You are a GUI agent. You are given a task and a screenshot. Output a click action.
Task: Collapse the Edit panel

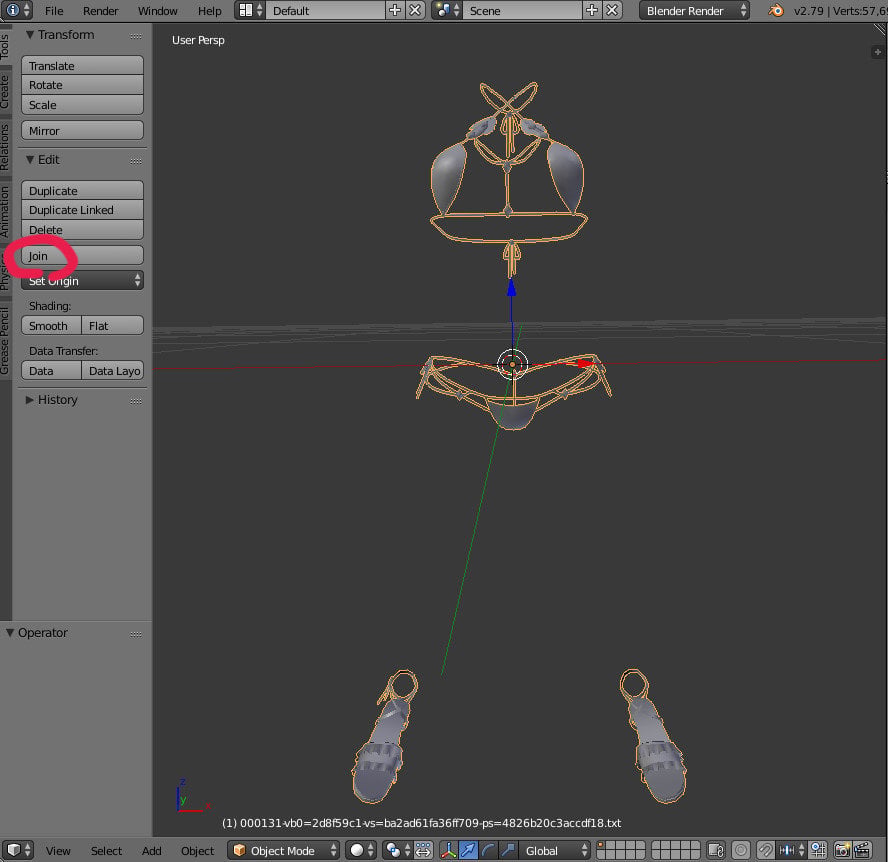click(x=30, y=160)
